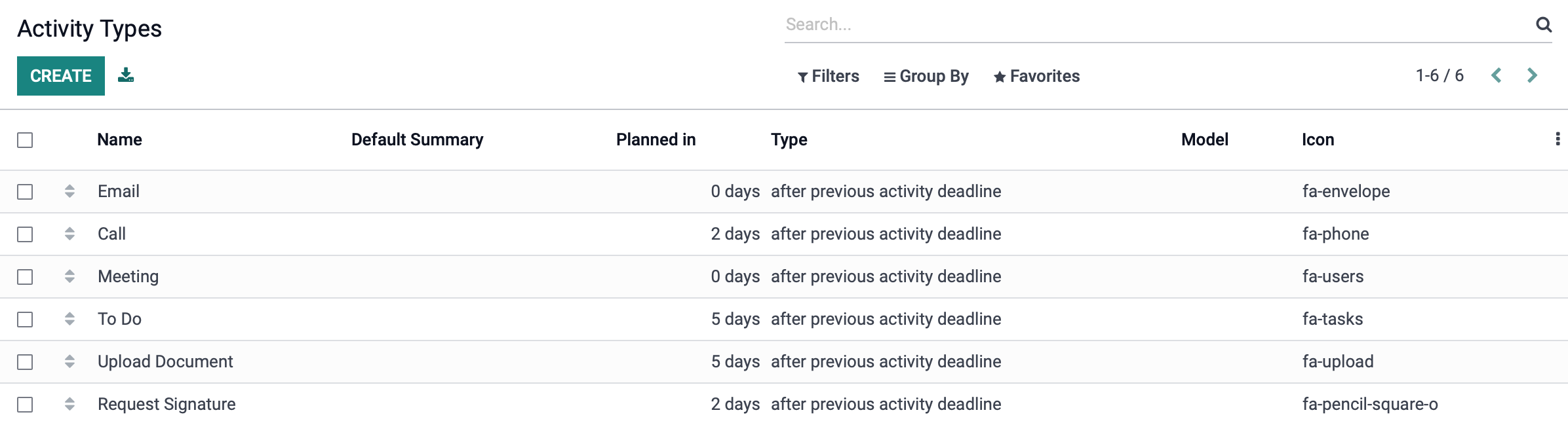Check the Upload Document row checkbox
The image size is (1568, 423).
25,362
